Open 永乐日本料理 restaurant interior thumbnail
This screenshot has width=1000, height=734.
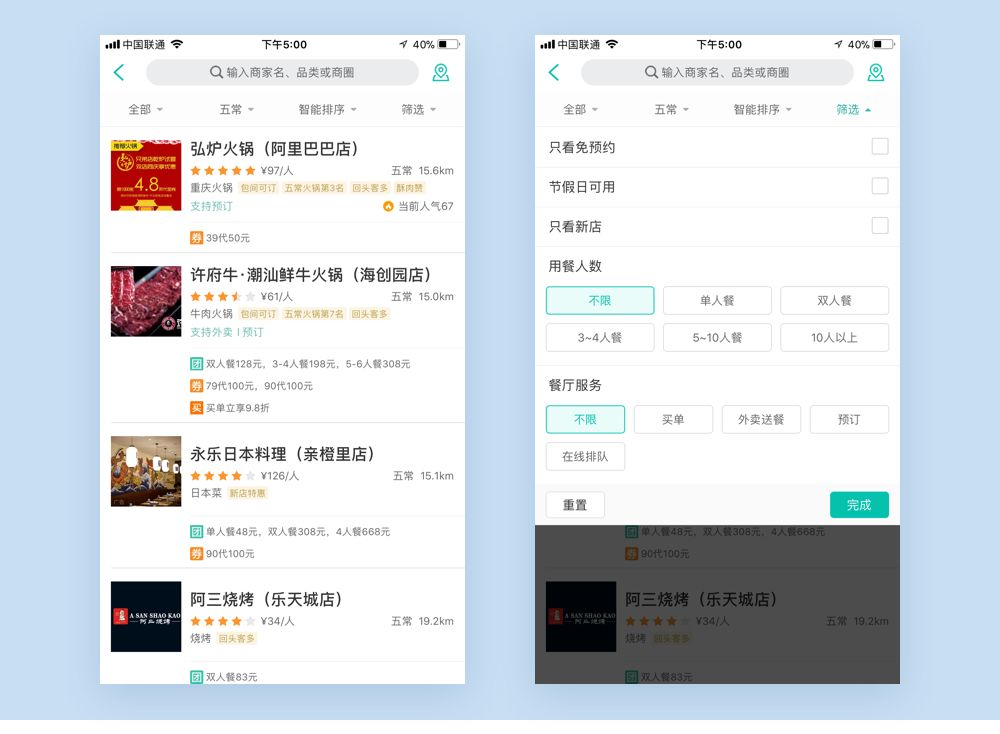pyautogui.click(x=146, y=471)
